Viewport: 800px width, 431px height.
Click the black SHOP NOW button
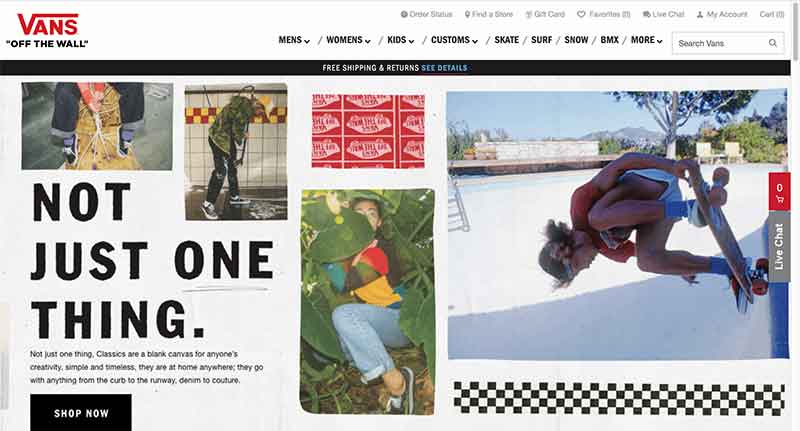click(81, 413)
